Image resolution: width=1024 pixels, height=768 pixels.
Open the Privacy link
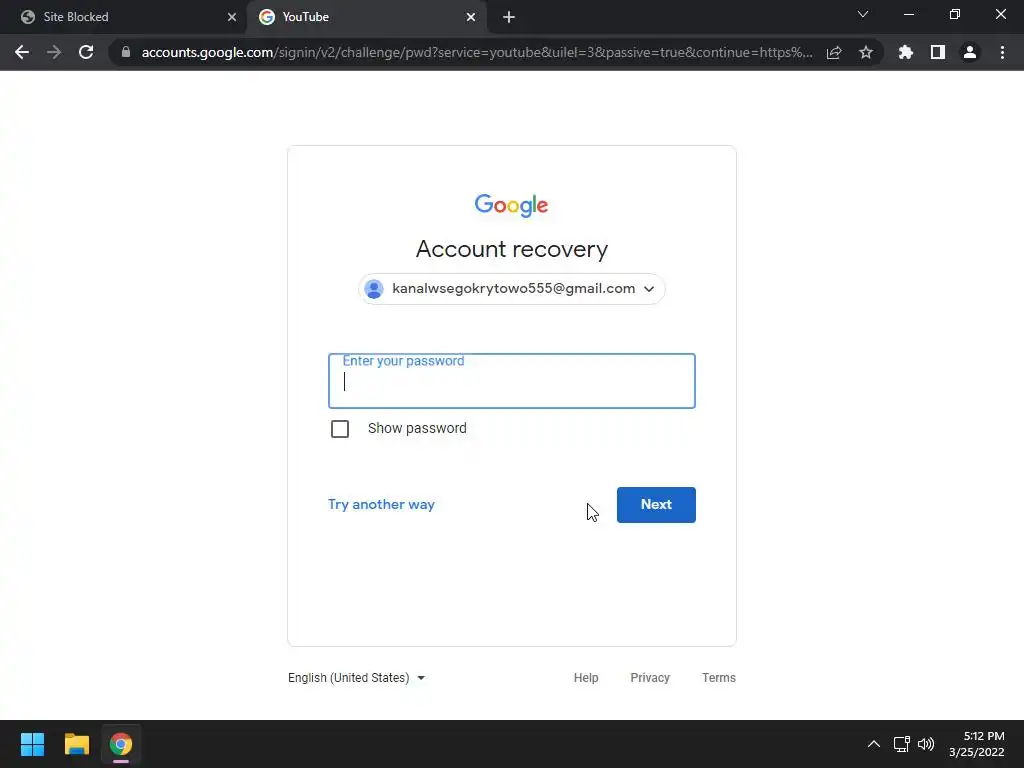650,678
